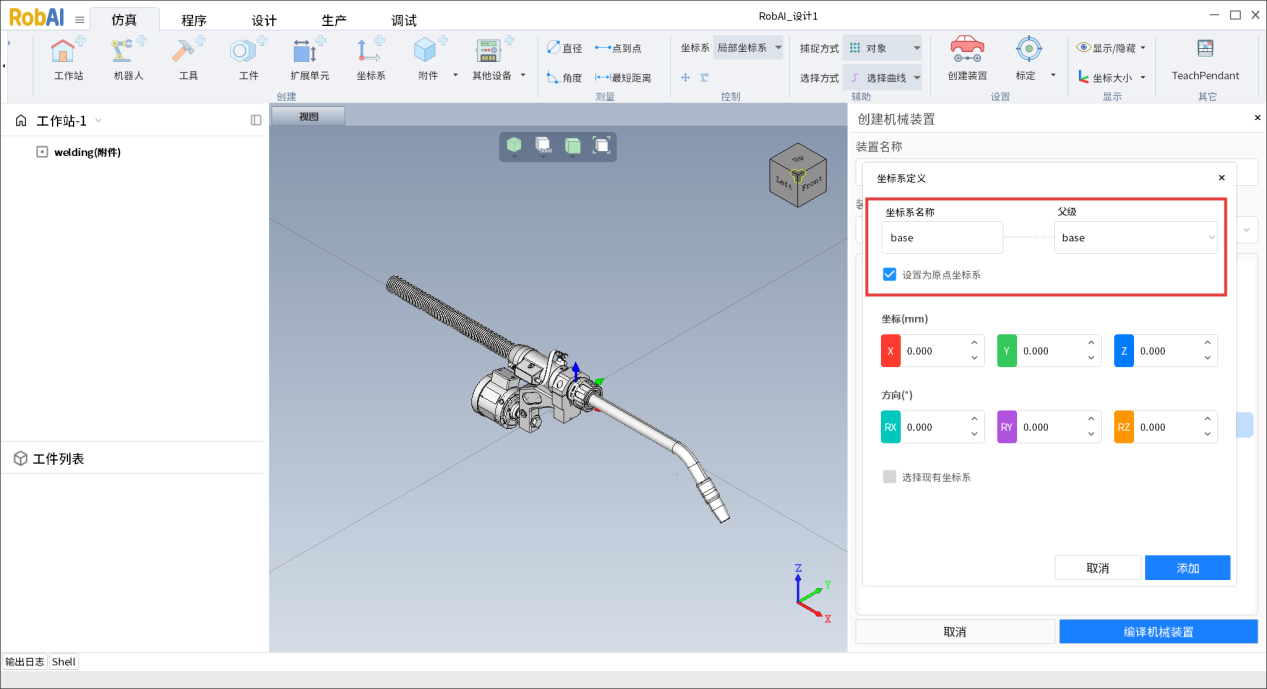Open 选择方式 选择曲线 dropdown
This screenshot has width=1267, height=689.
[882, 78]
